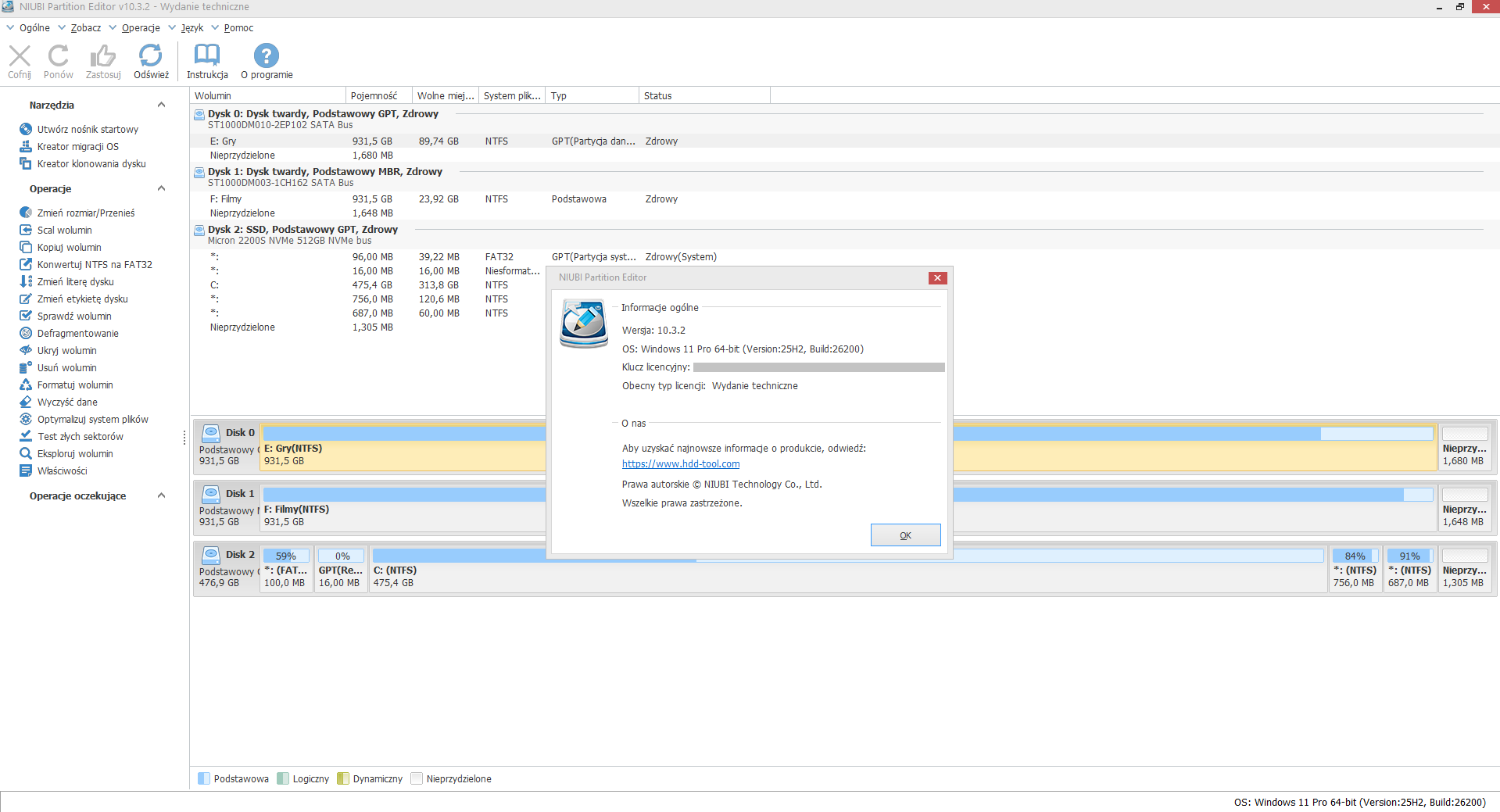Select the E: Gry row in volume list

point(844,141)
